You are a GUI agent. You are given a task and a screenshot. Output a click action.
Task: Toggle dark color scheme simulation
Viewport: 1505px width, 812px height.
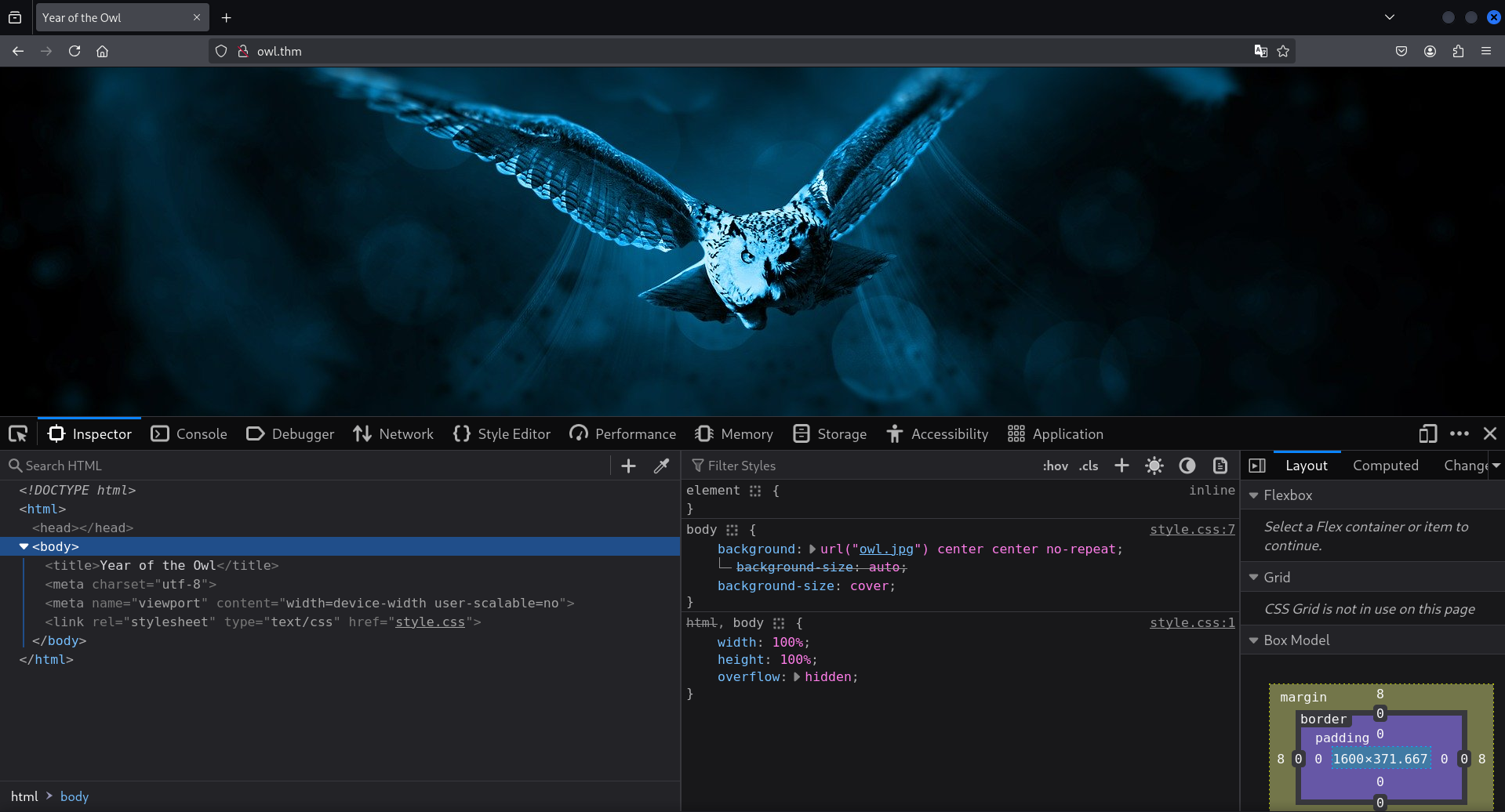[1187, 466]
